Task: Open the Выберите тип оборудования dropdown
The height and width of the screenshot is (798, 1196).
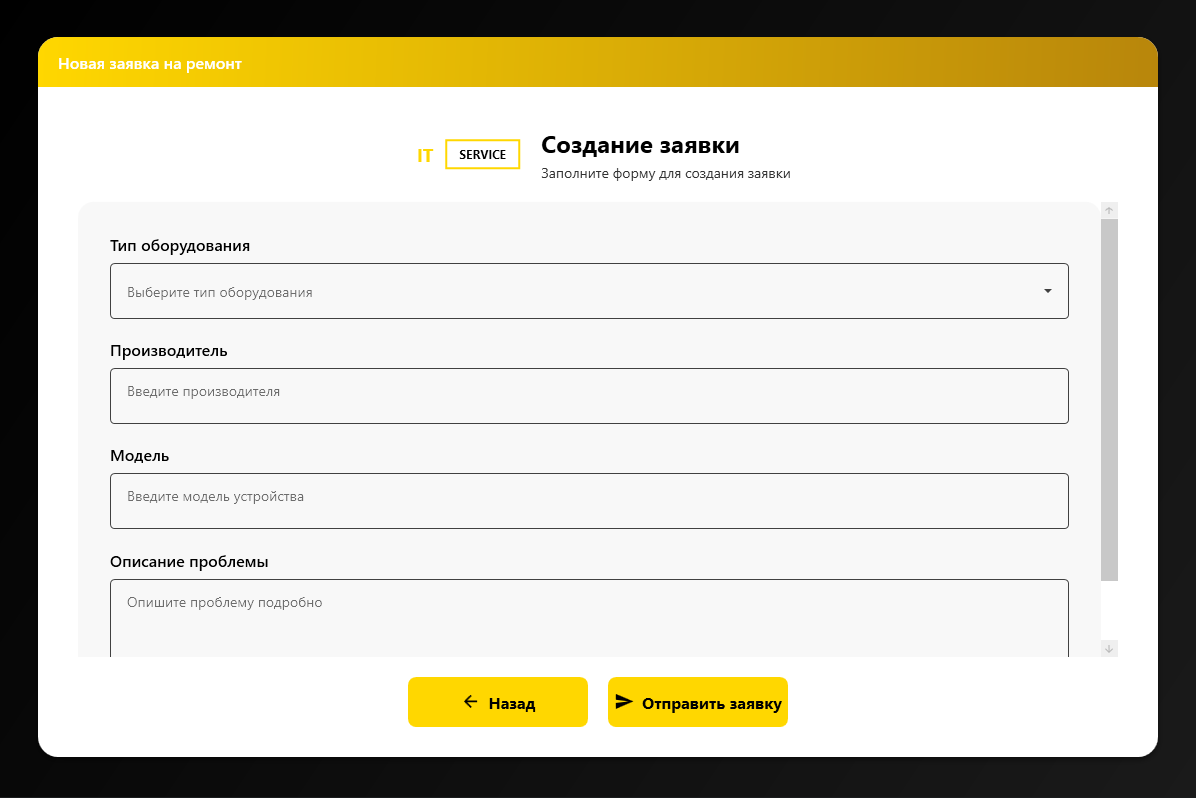Action: coord(589,291)
